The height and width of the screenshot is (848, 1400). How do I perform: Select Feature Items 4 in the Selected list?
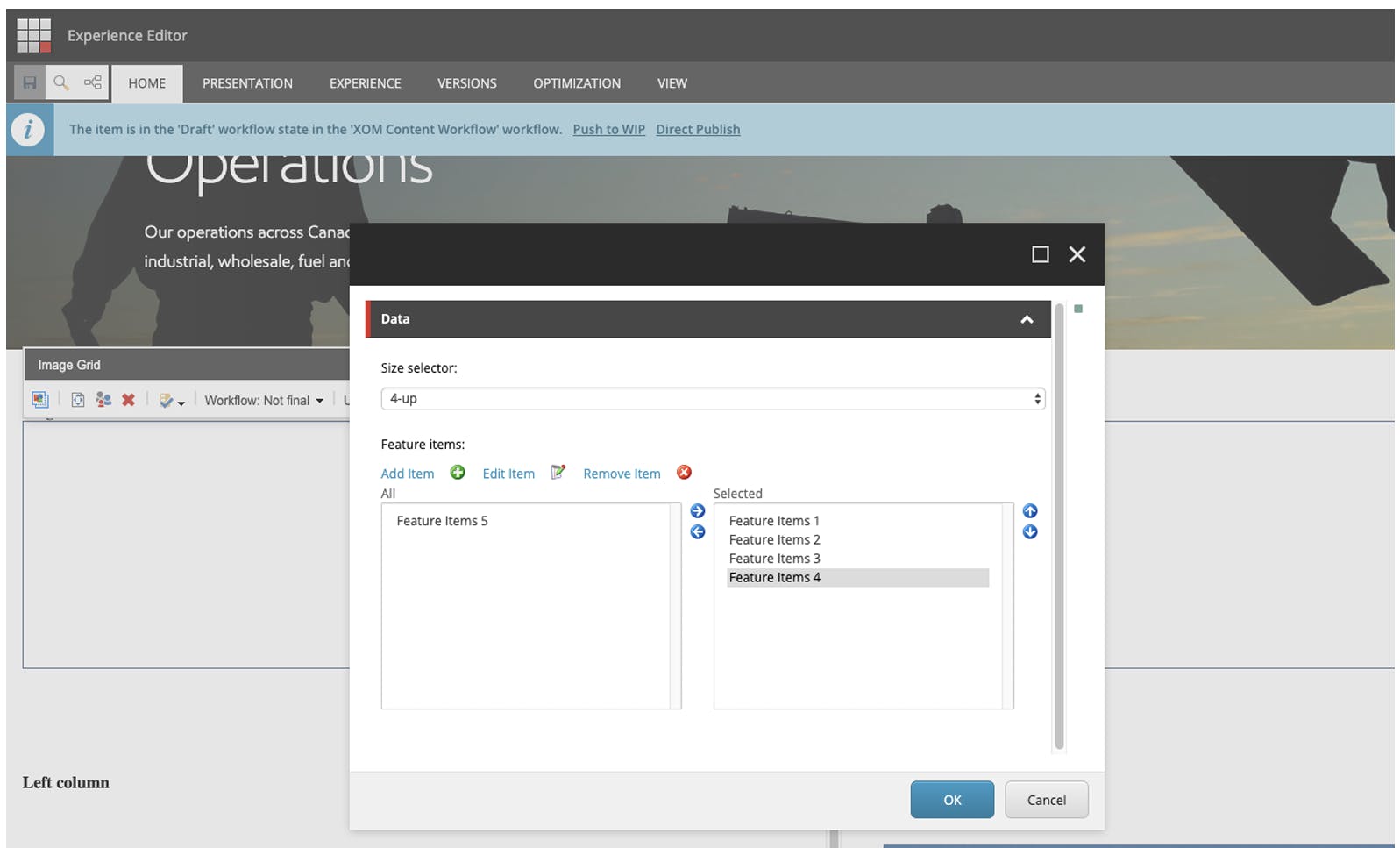pyautogui.click(x=858, y=578)
